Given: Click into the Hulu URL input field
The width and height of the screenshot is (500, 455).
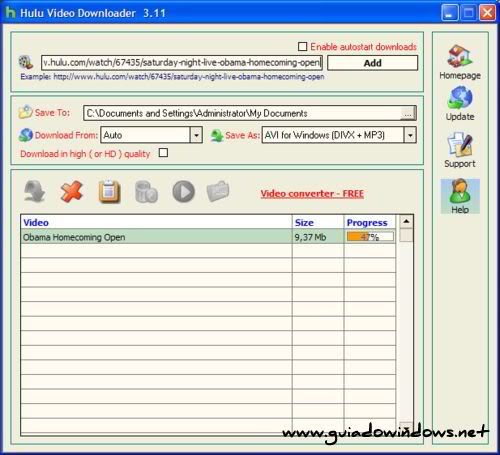Looking at the screenshot, I should pyautogui.click(x=182, y=63).
